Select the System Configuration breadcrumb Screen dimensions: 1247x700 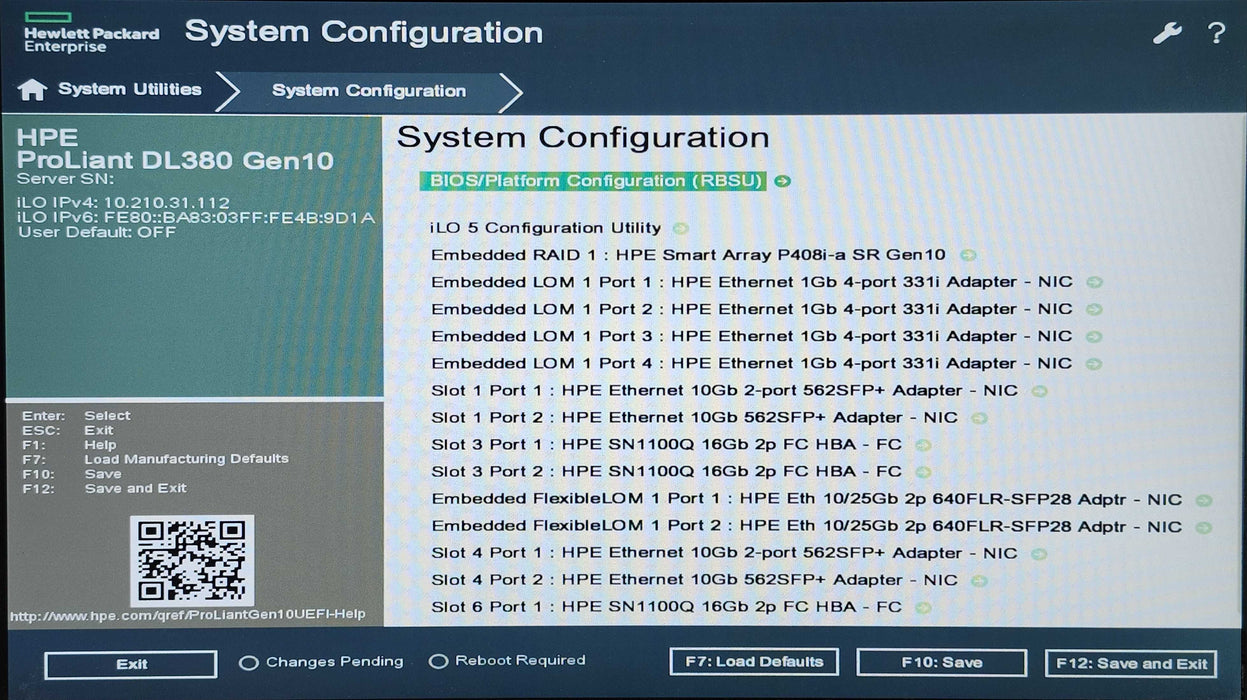coord(369,91)
